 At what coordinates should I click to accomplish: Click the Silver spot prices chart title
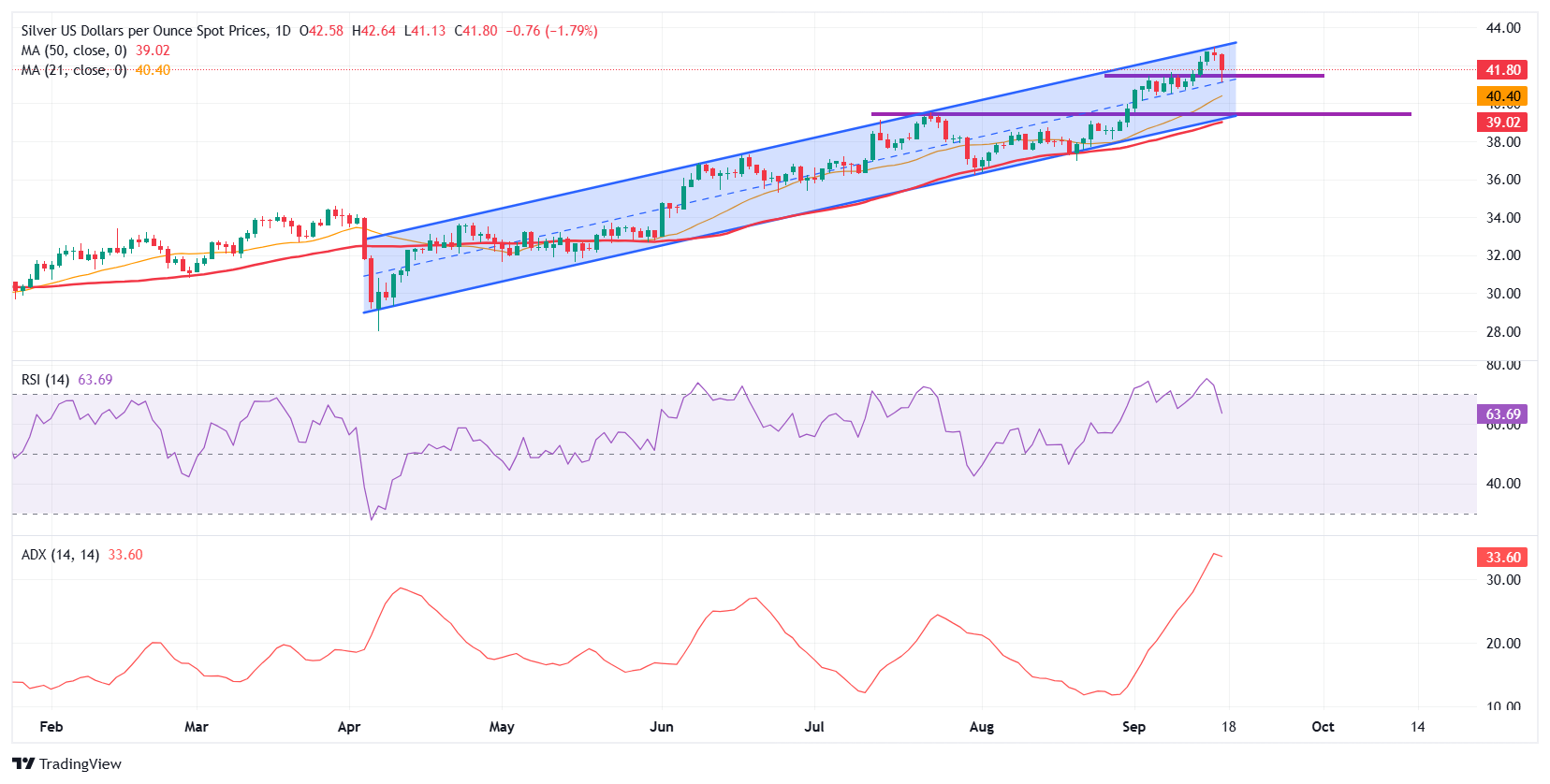pos(143,31)
